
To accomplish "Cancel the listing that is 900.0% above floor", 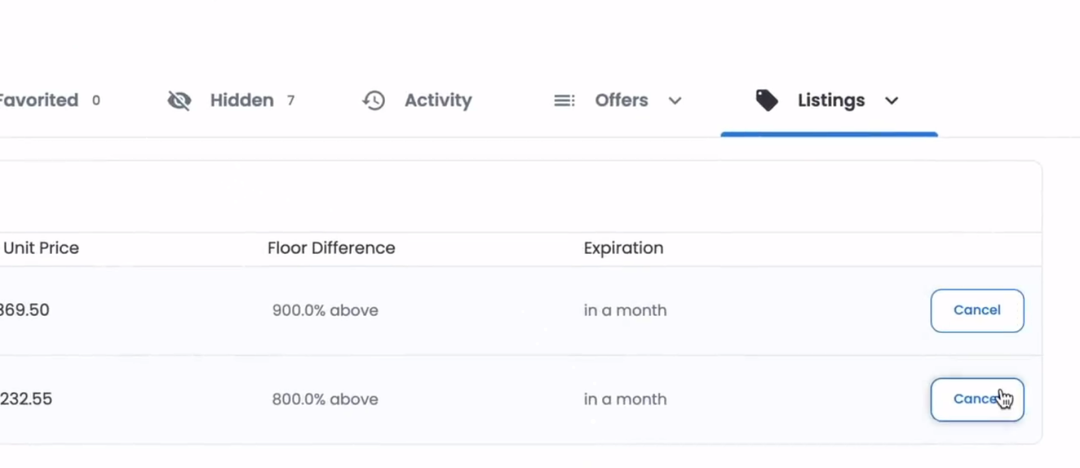I will click(x=977, y=310).
